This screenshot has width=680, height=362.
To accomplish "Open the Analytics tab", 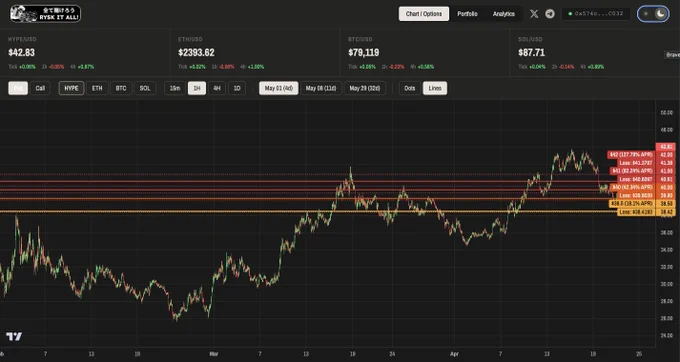I will [x=503, y=14].
